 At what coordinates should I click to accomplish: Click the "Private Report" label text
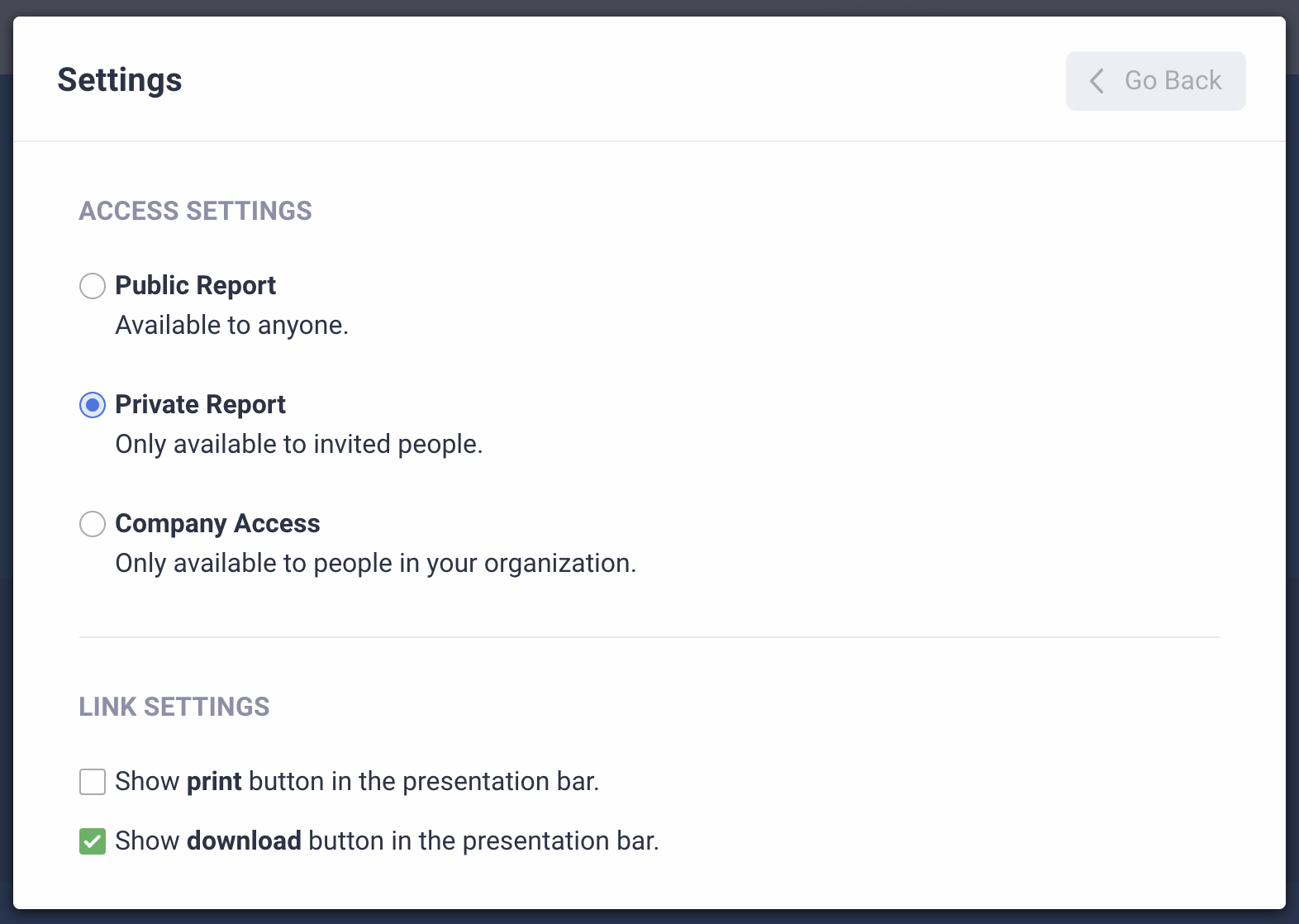200,404
